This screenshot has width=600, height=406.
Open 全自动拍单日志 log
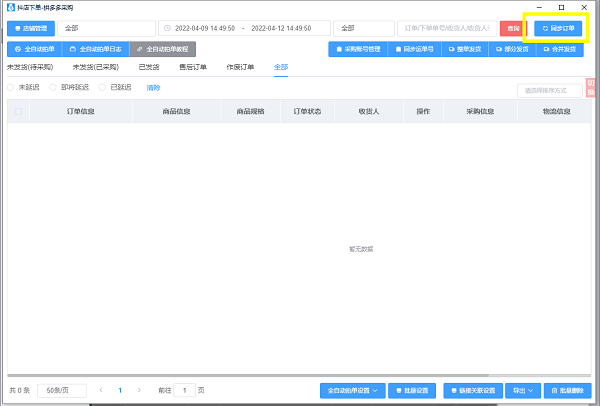coord(95,49)
